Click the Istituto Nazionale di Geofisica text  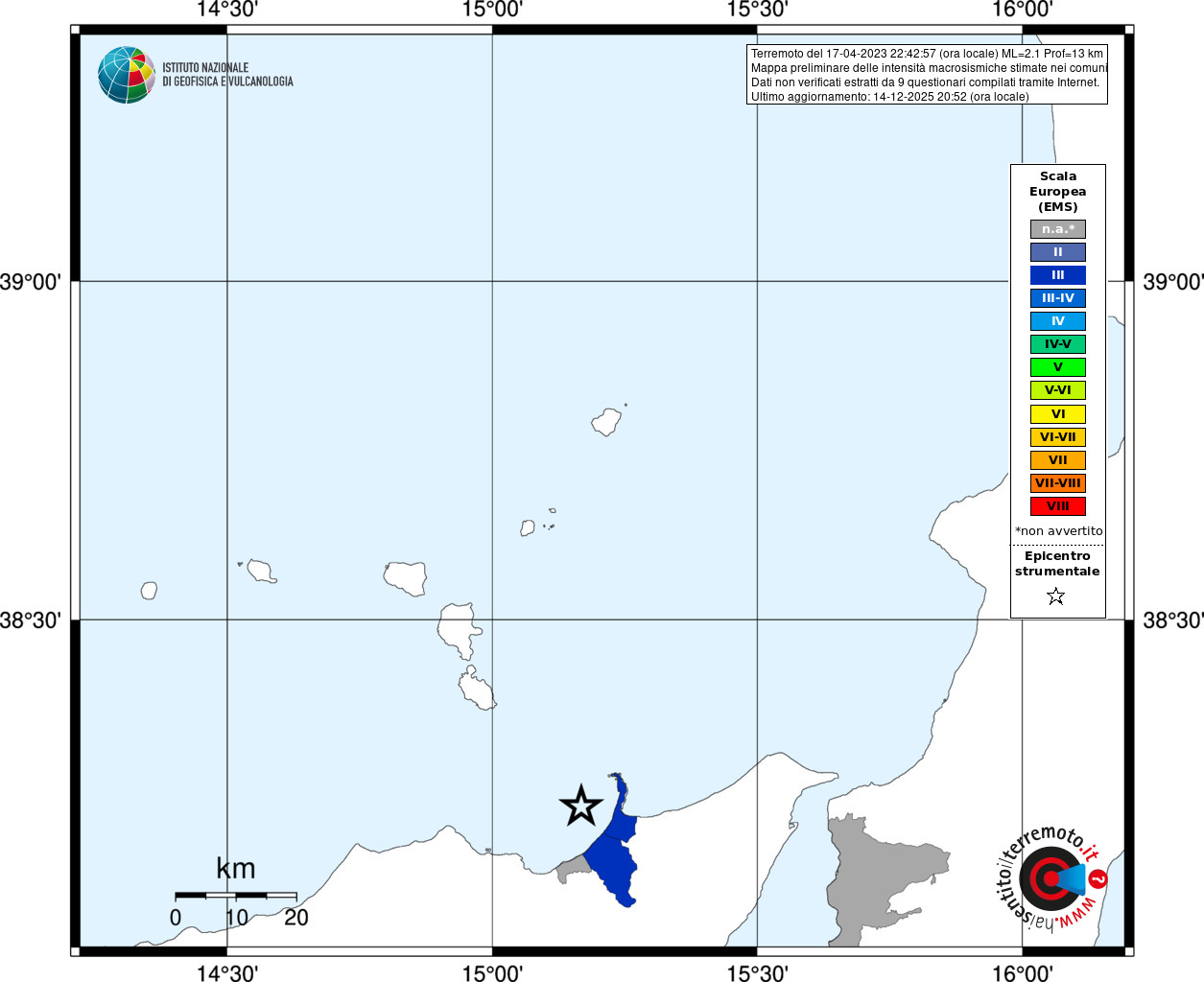coord(227,75)
